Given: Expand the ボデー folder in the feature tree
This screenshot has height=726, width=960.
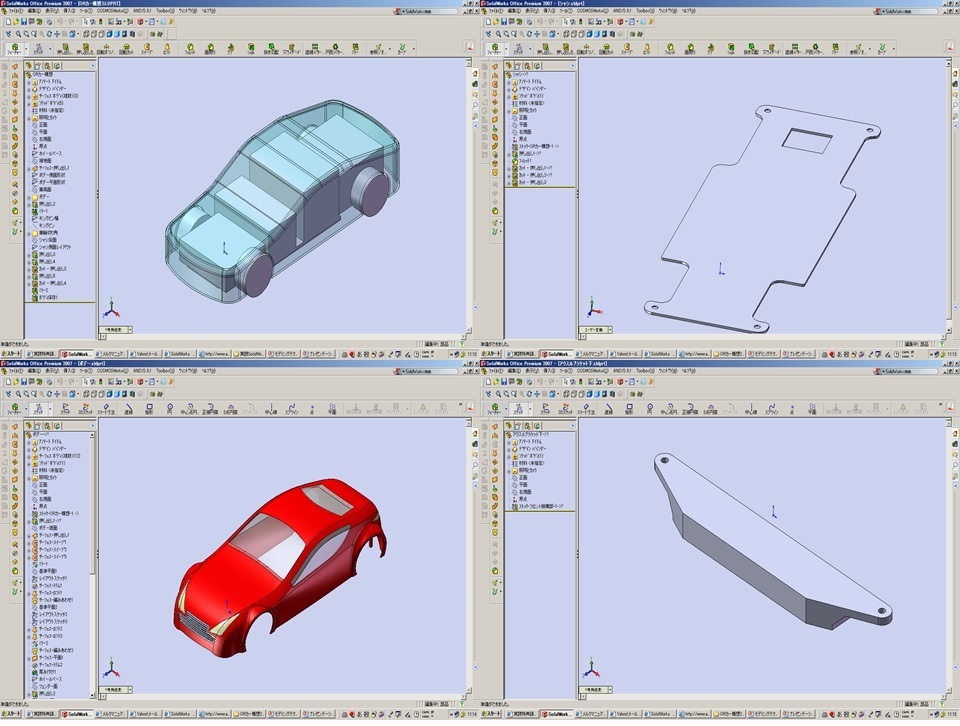Looking at the screenshot, I should 28,196.
